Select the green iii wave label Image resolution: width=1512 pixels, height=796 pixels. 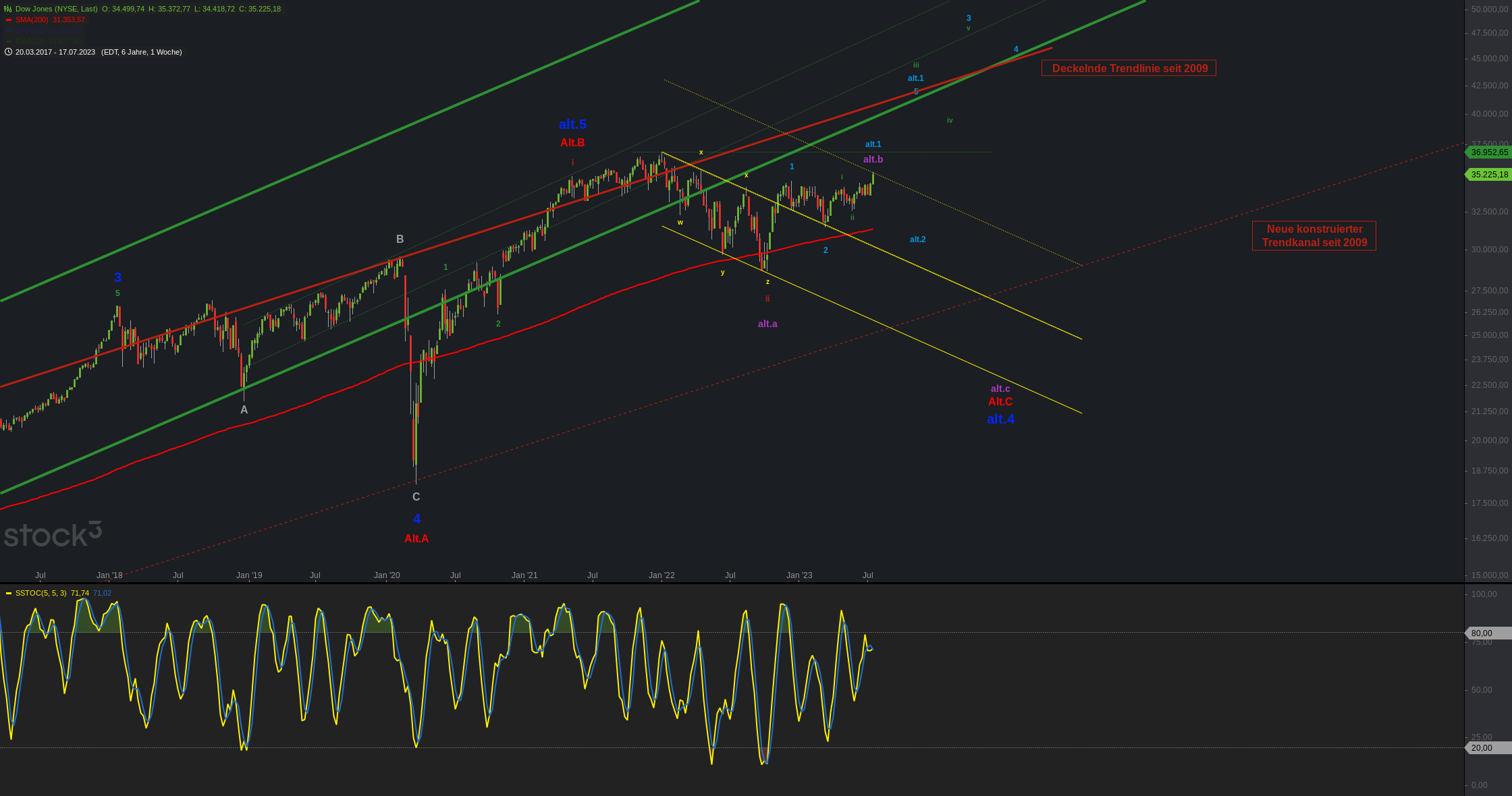916,65
